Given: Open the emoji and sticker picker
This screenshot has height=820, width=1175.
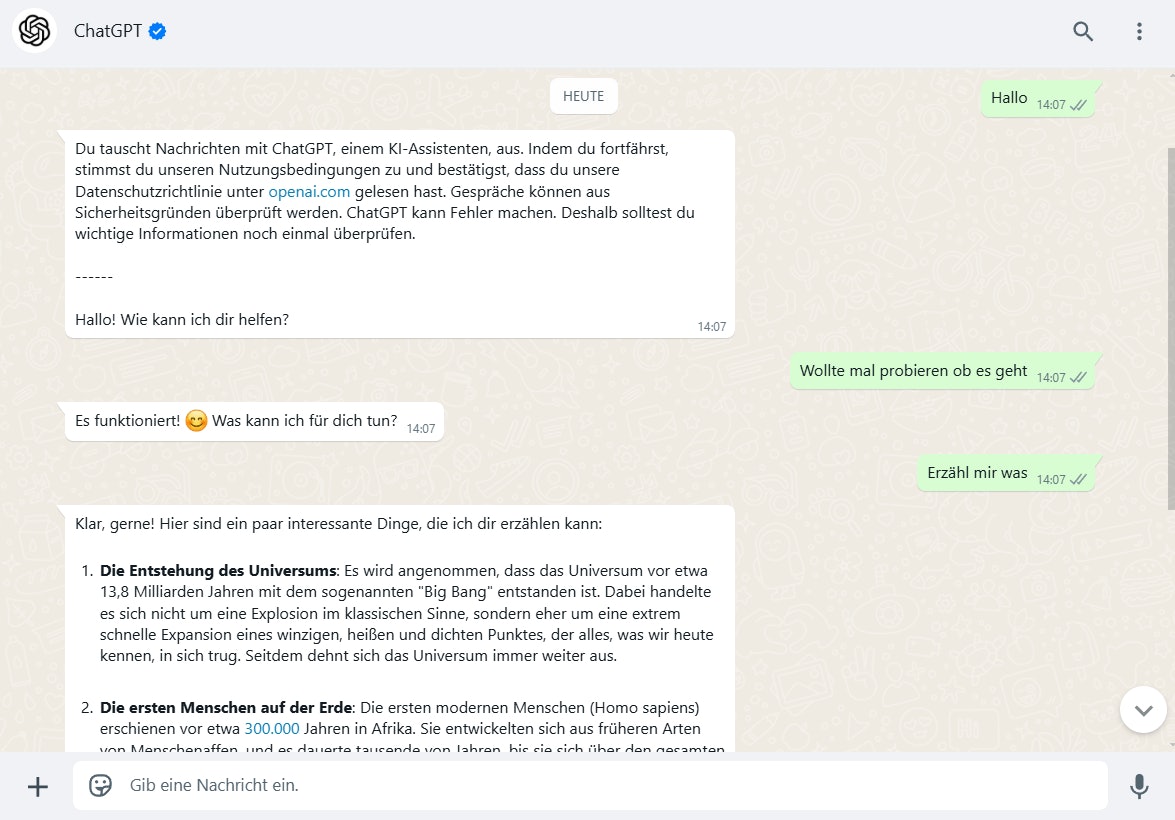Looking at the screenshot, I should point(101,785).
